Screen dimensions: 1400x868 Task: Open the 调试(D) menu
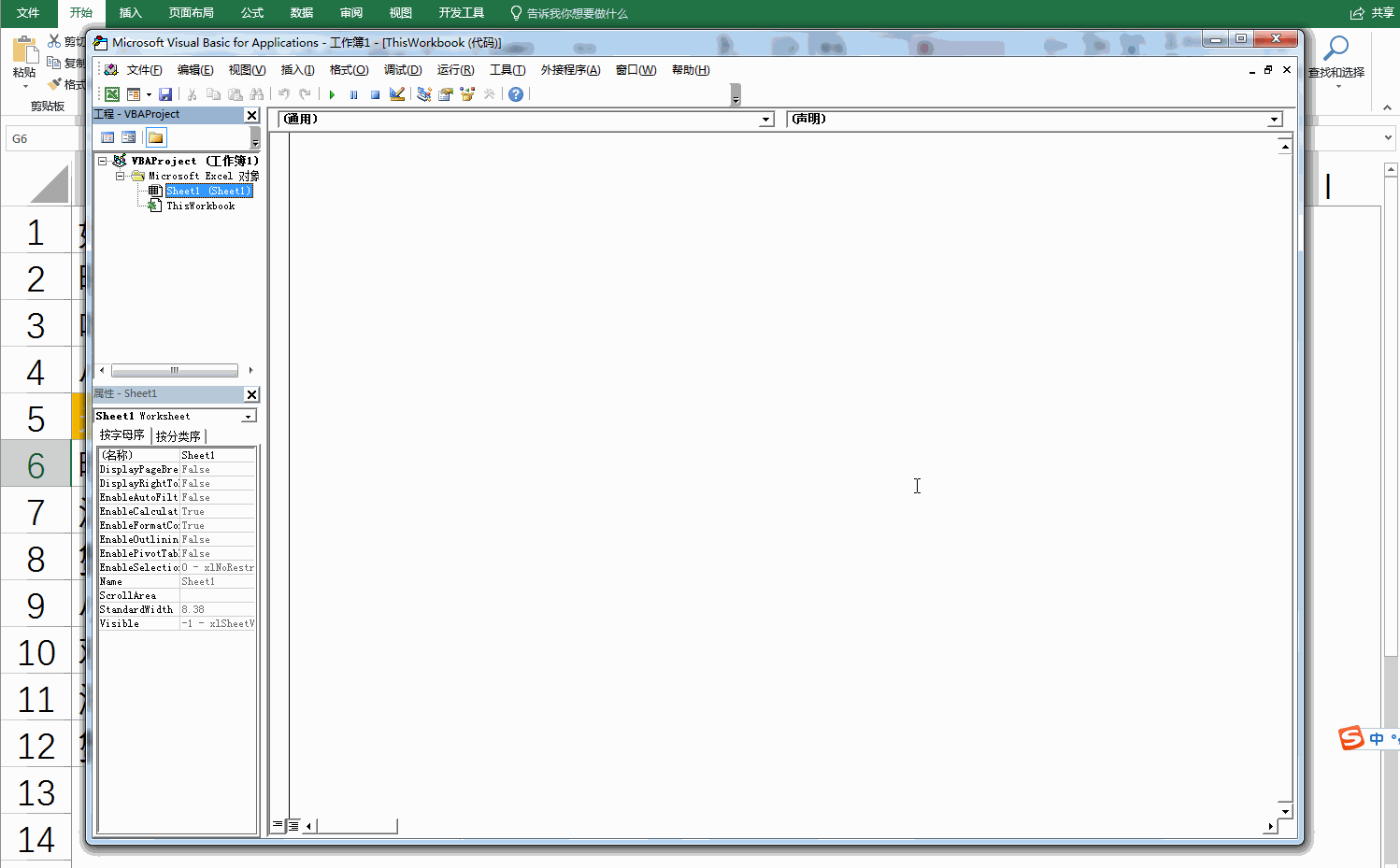tap(403, 70)
